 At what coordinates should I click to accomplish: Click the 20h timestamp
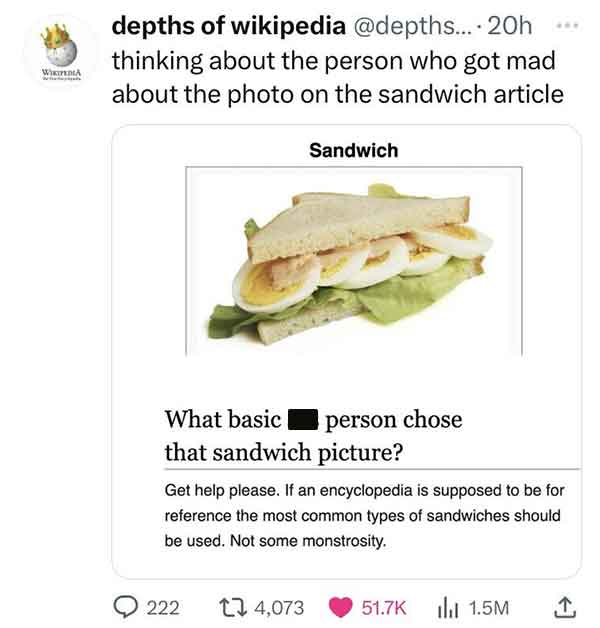click(506, 24)
